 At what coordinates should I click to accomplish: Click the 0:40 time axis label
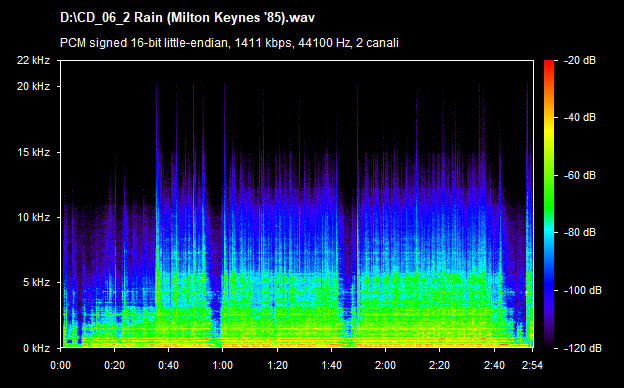(x=168, y=365)
